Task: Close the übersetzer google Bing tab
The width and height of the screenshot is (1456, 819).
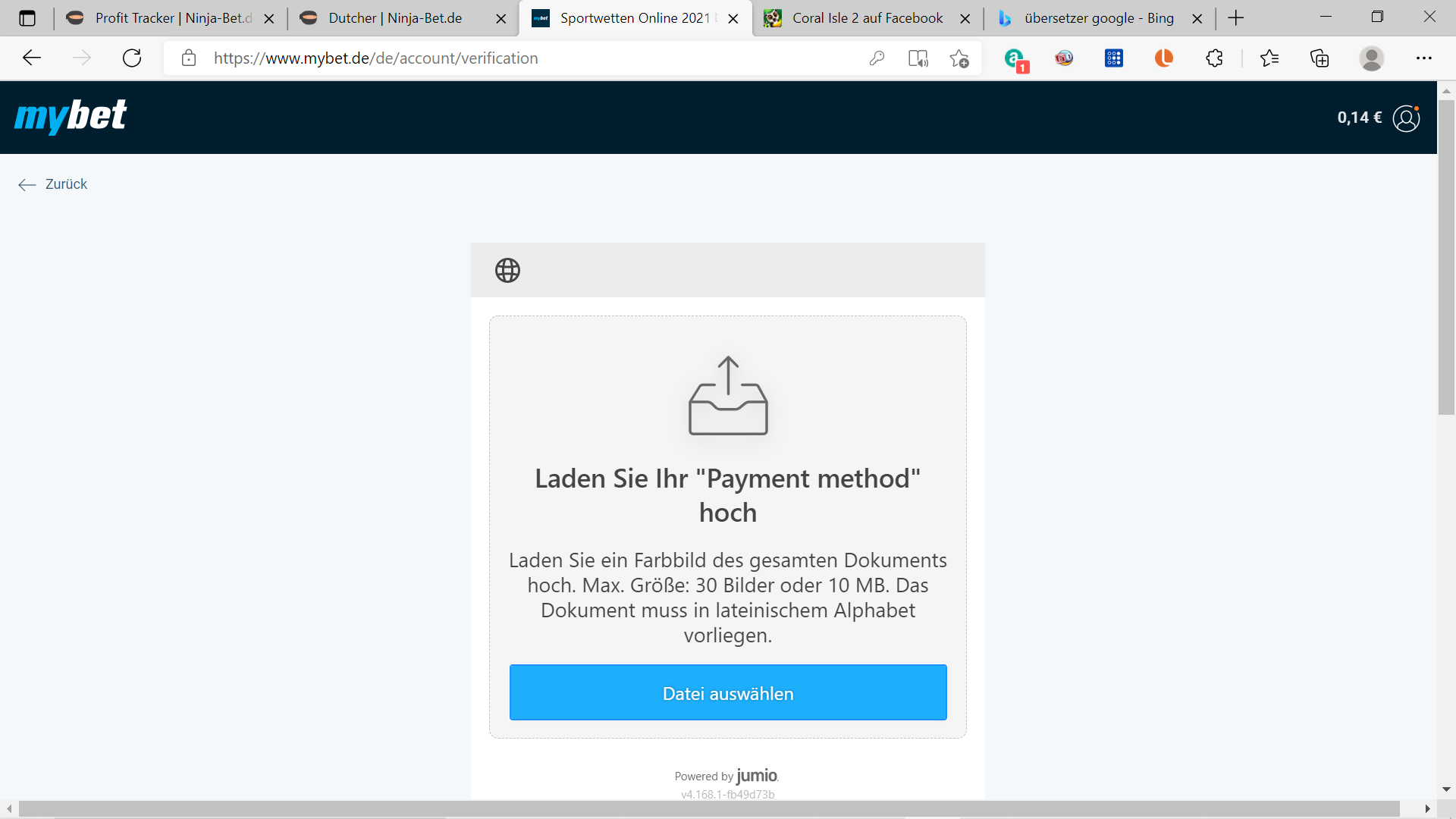Action: pos(1197,19)
